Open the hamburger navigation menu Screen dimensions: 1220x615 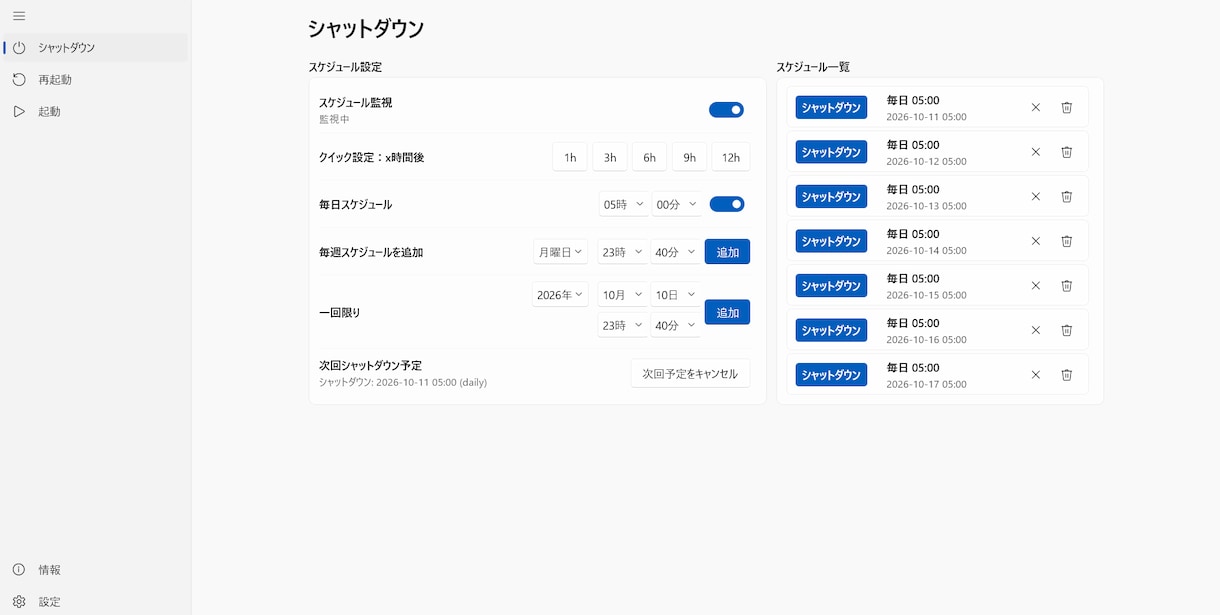[19, 16]
